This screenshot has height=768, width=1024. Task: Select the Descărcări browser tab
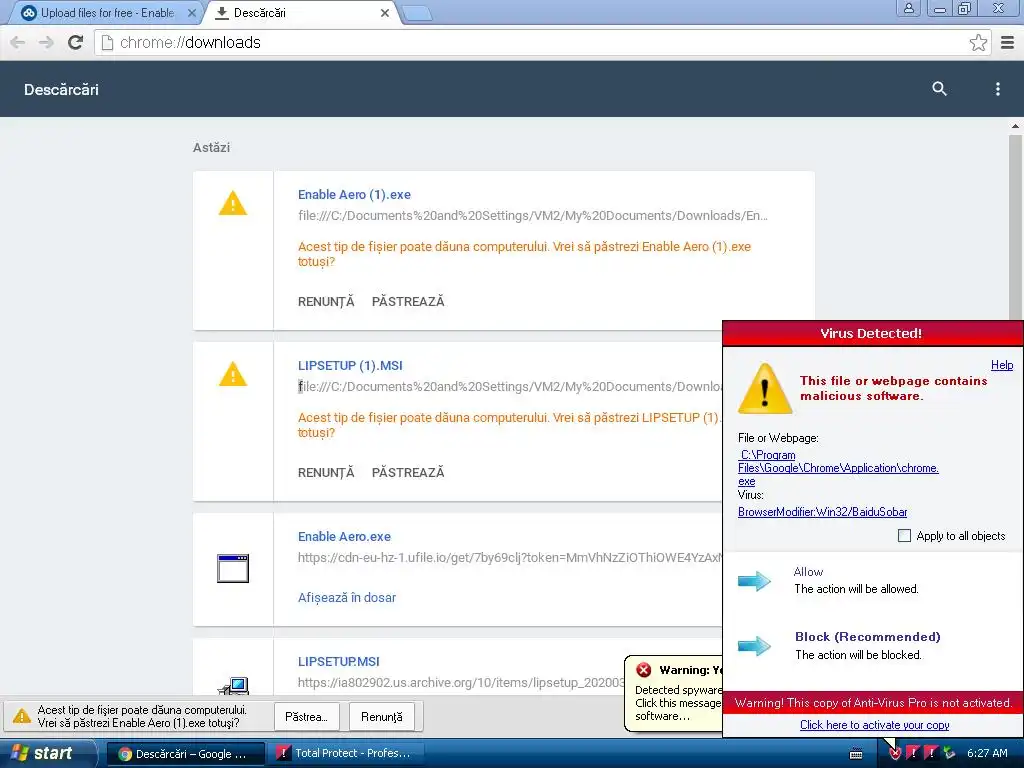(x=301, y=13)
